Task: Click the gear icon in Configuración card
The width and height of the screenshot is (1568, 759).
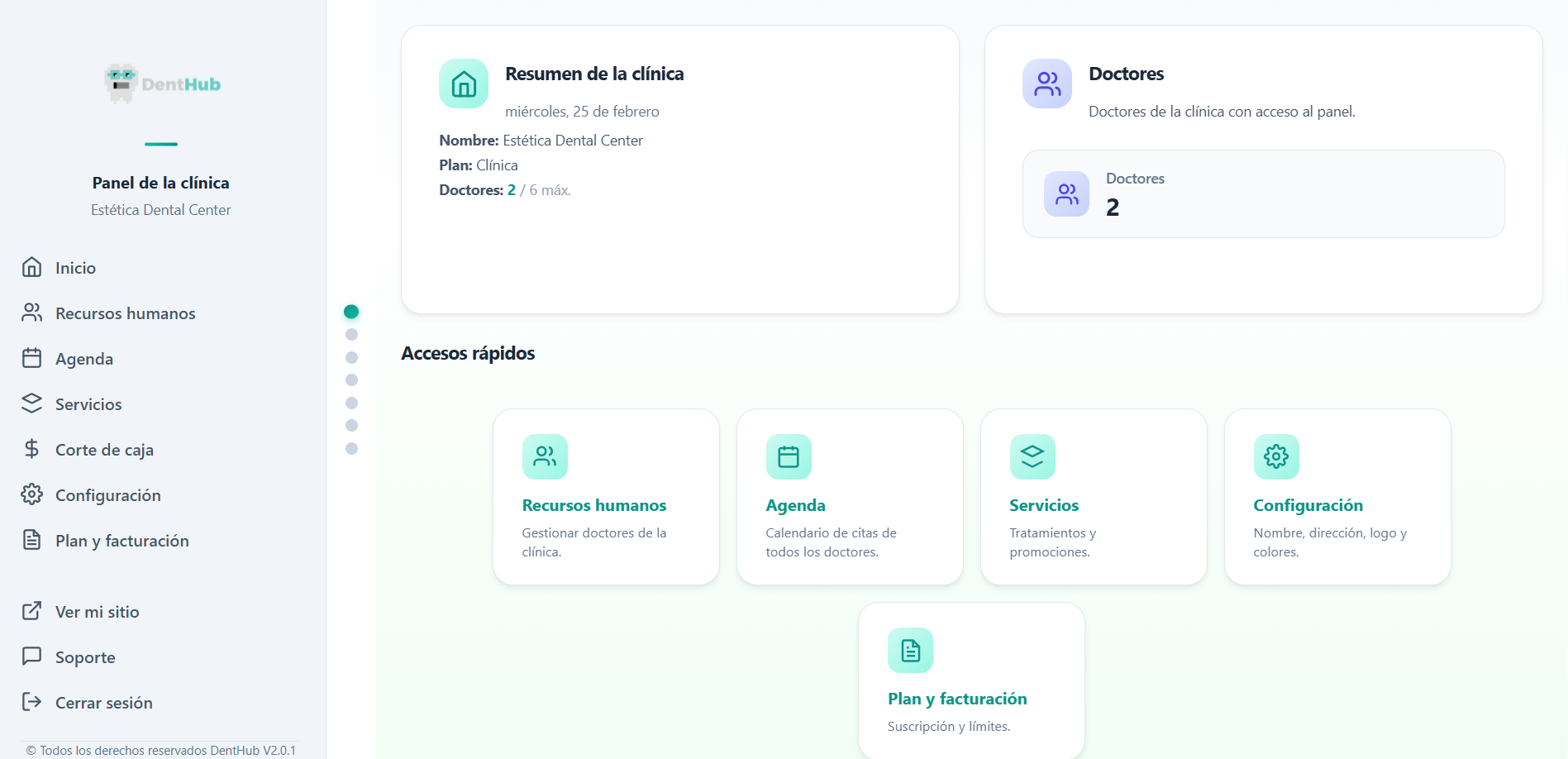Action: pyautogui.click(x=1276, y=456)
